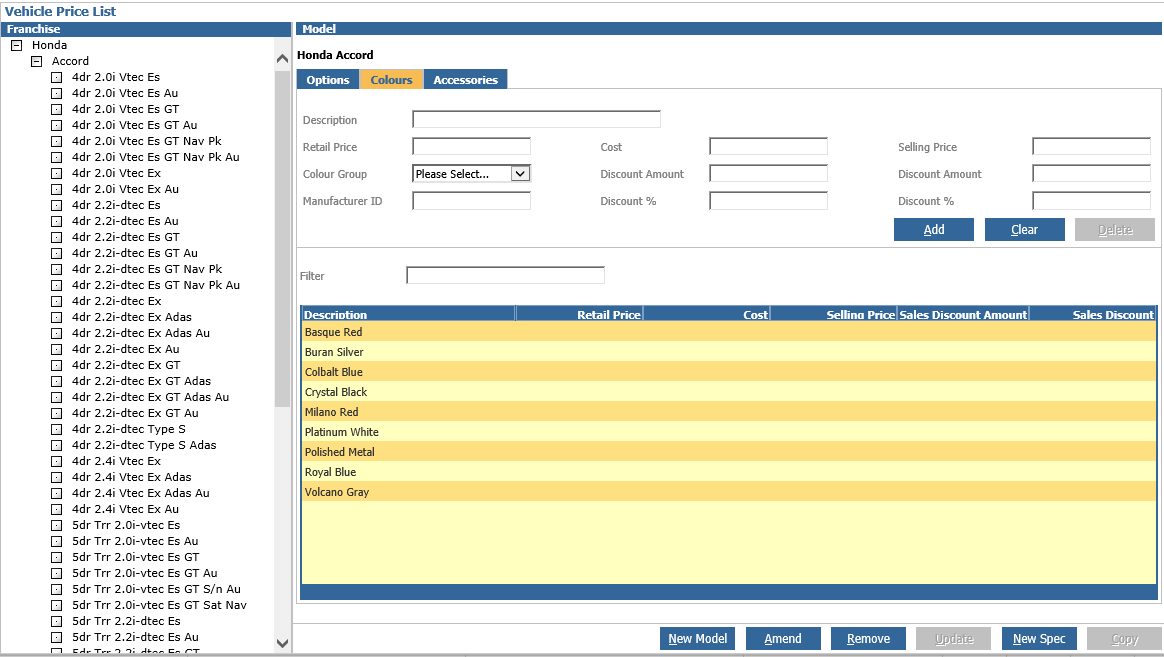Select the Buran Silver colour row
Screen dimensions: 1164x657
(x=729, y=352)
